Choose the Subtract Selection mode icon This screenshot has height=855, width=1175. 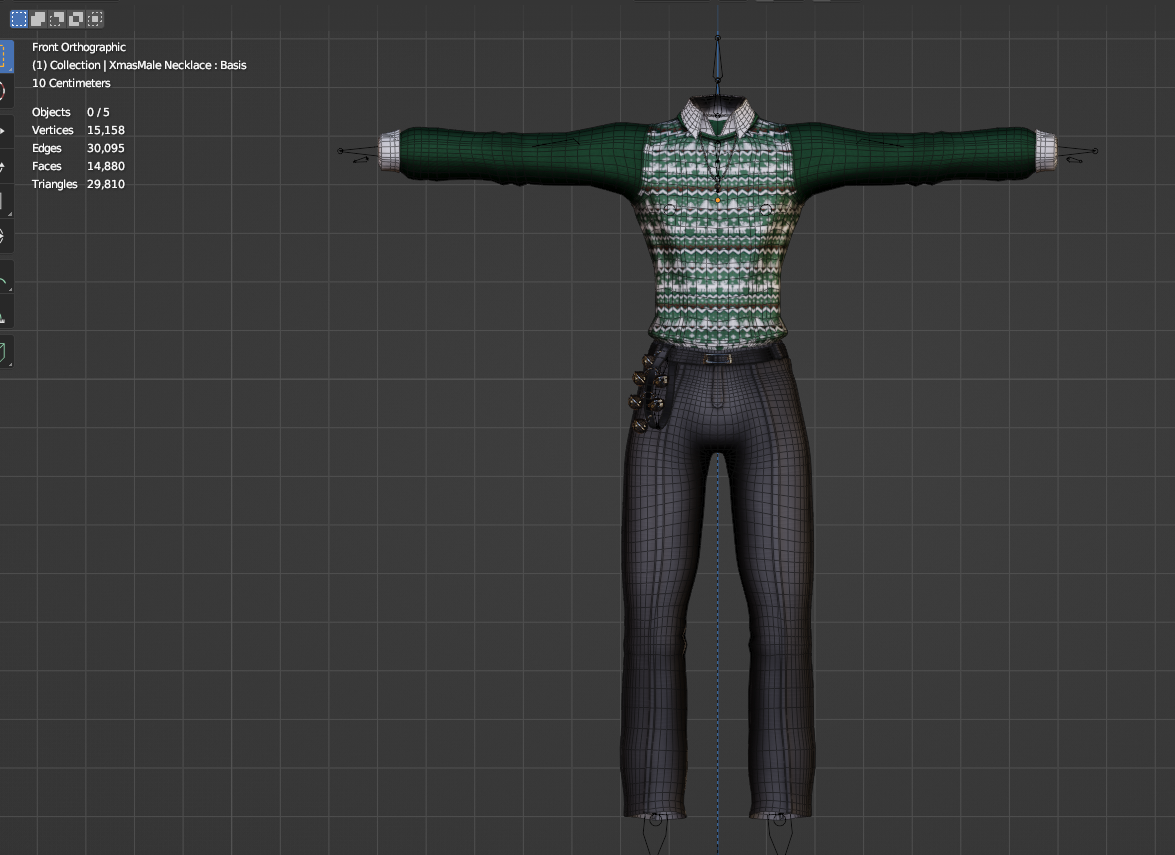[x=57, y=19]
